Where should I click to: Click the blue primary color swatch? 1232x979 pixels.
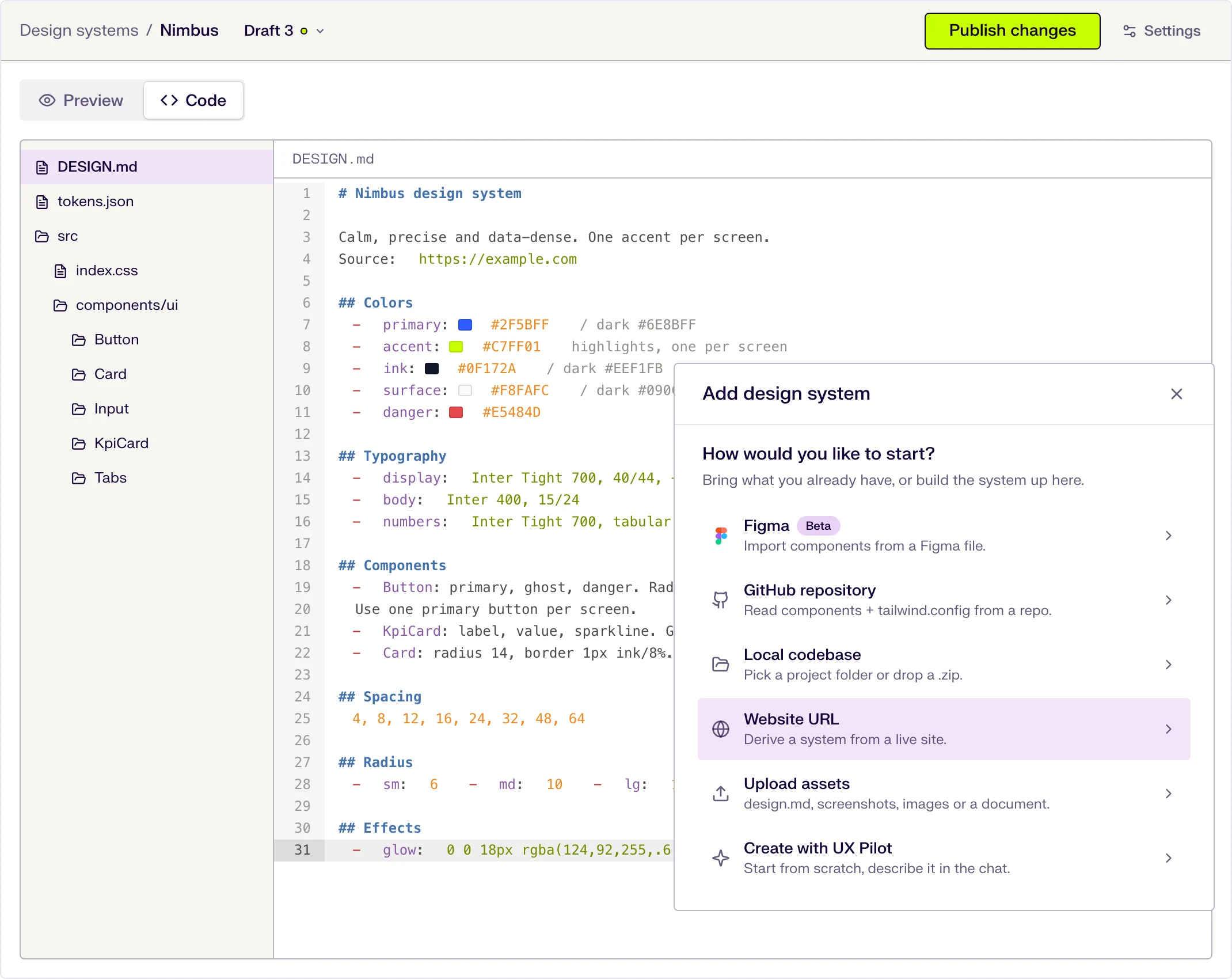465,325
